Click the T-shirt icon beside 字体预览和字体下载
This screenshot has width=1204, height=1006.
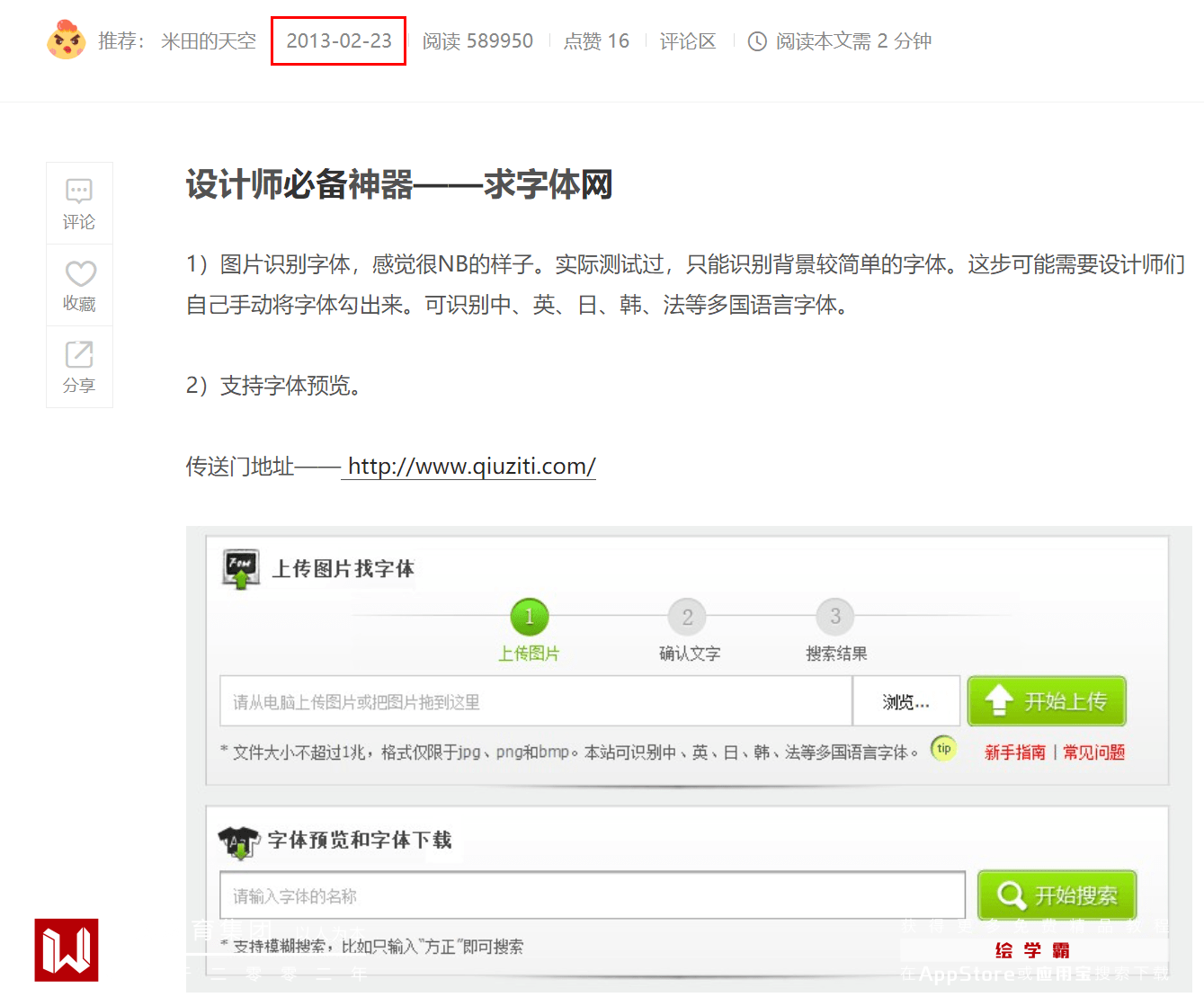click(238, 842)
